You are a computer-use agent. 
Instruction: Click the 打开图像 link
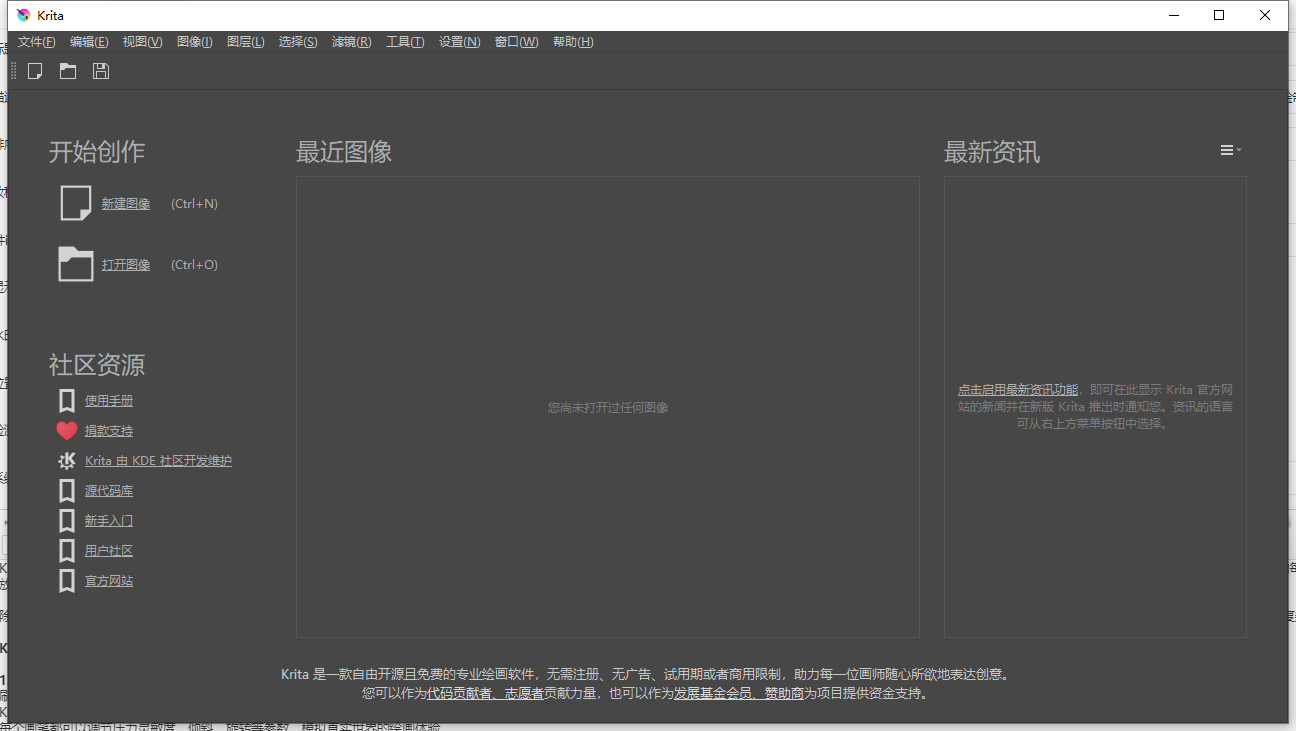click(x=126, y=265)
